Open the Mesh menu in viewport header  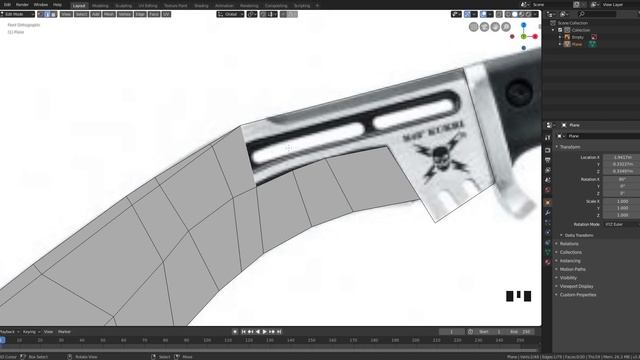point(109,14)
